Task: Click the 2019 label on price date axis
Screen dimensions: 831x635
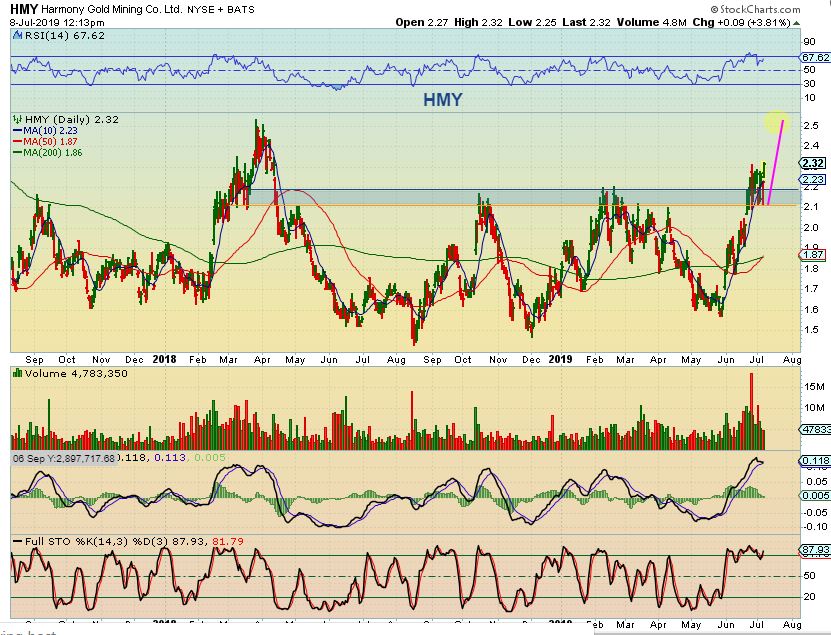Action: click(560, 359)
